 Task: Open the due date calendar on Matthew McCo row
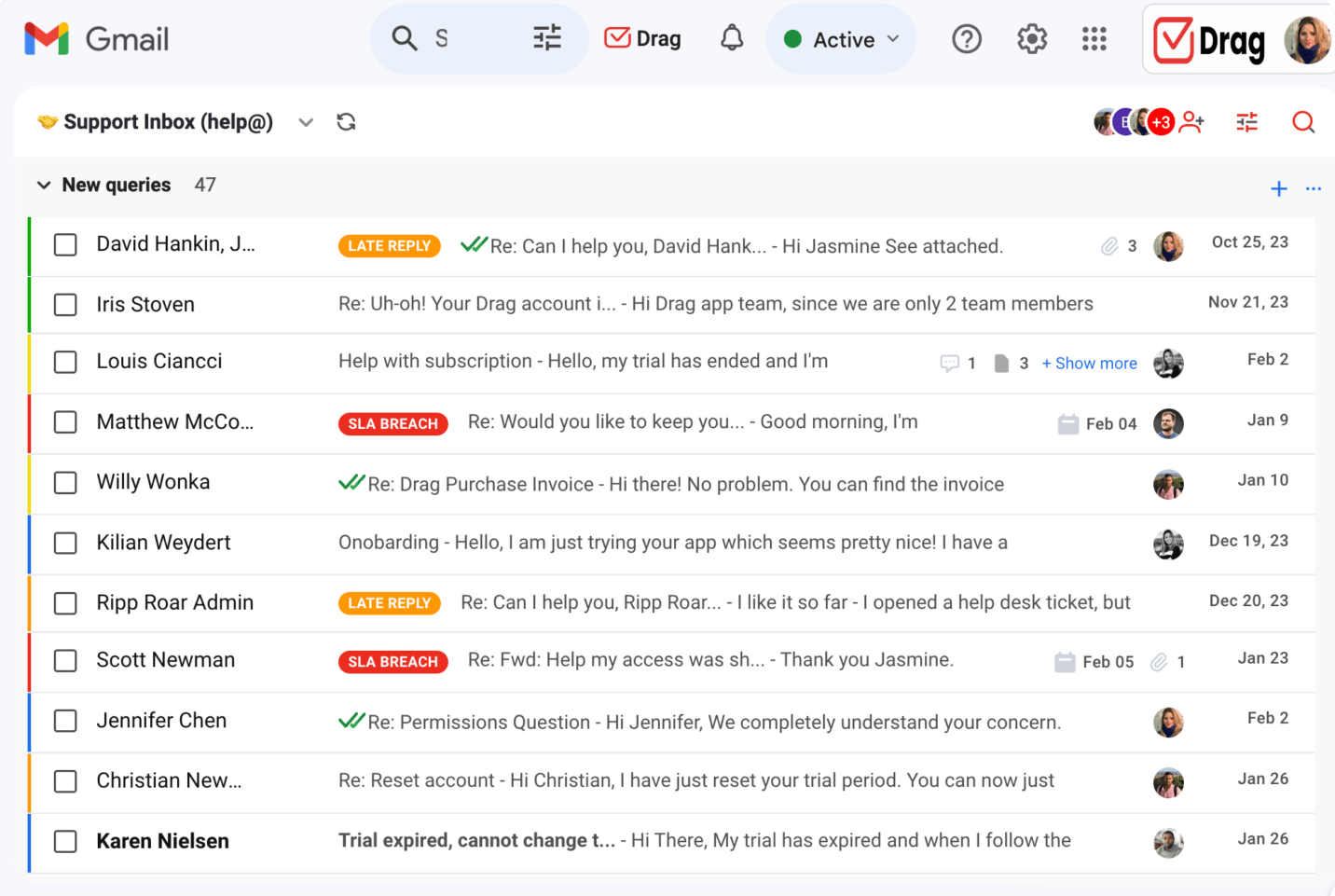1068,424
